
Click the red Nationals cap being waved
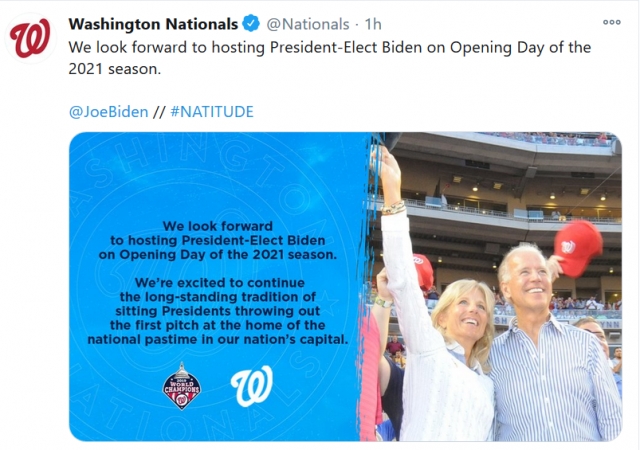tap(578, 248)
